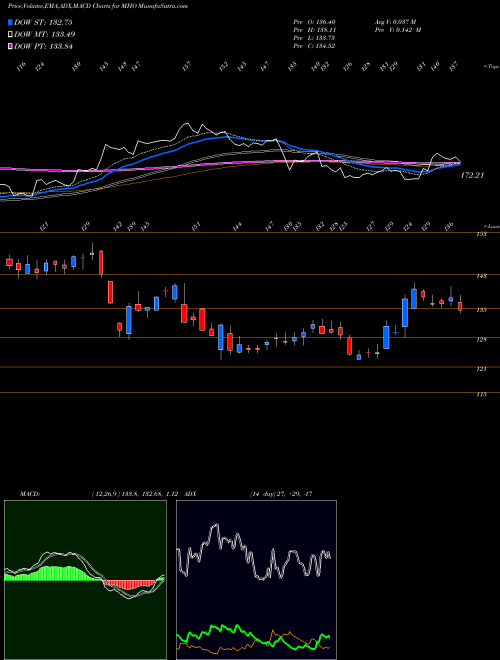This screenshot has width=500, height=660.
Task: Click the 'Pre V: 0.142 M' value
Action: [x=397, y=30]
